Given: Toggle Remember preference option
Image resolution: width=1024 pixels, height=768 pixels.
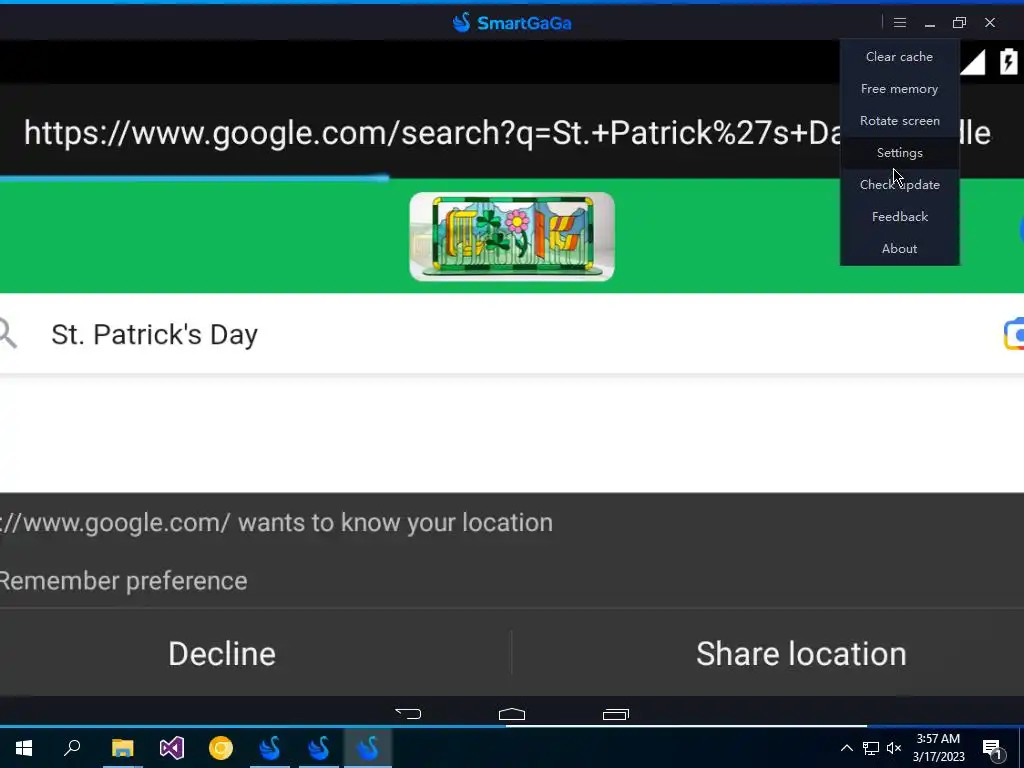Looking at the screenshot, I should click(x=123, y=581).
